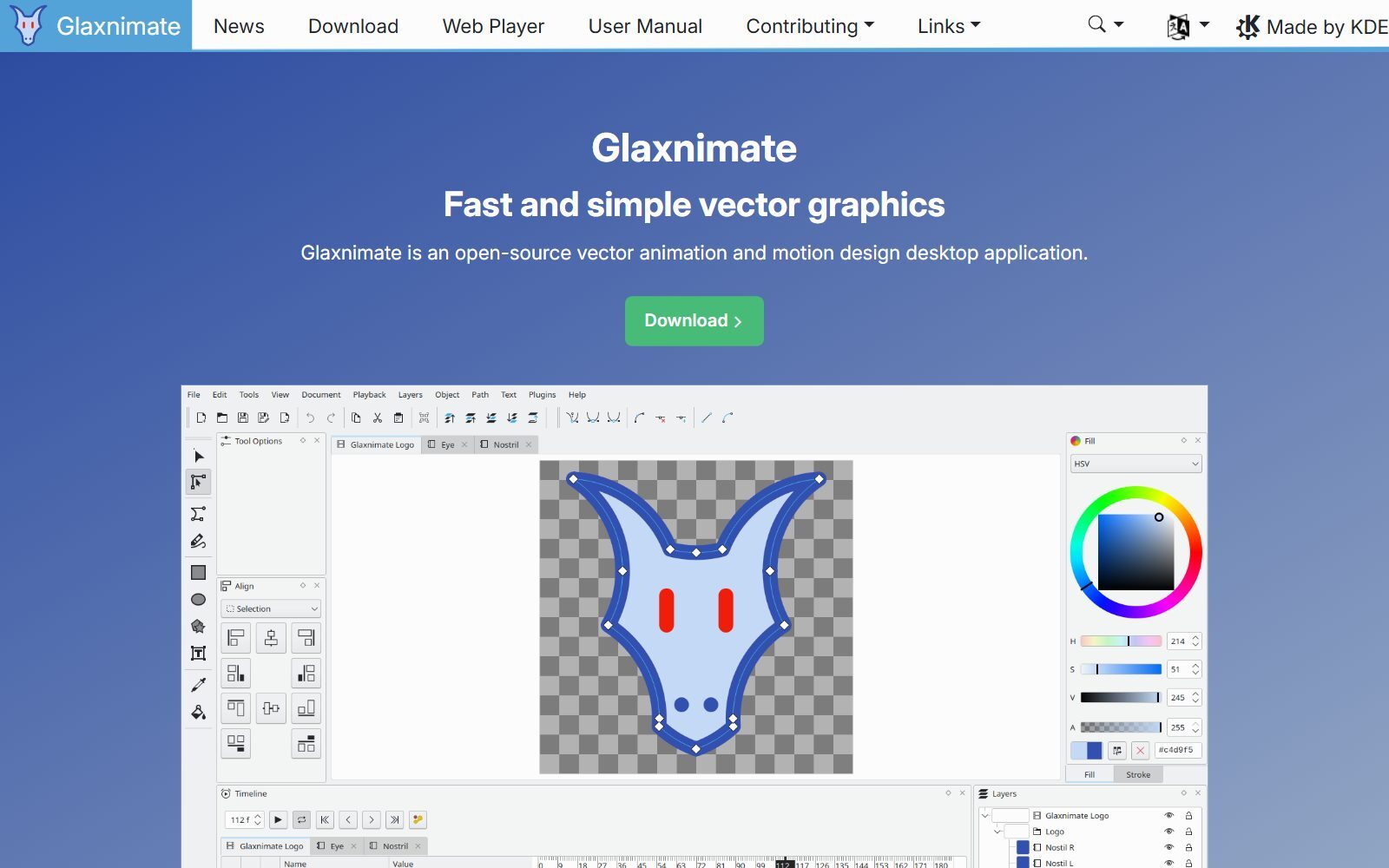Select the arrow Select tool in app screenshot
The height and width of the screenshot is (868, 1389).
[199, 457]
